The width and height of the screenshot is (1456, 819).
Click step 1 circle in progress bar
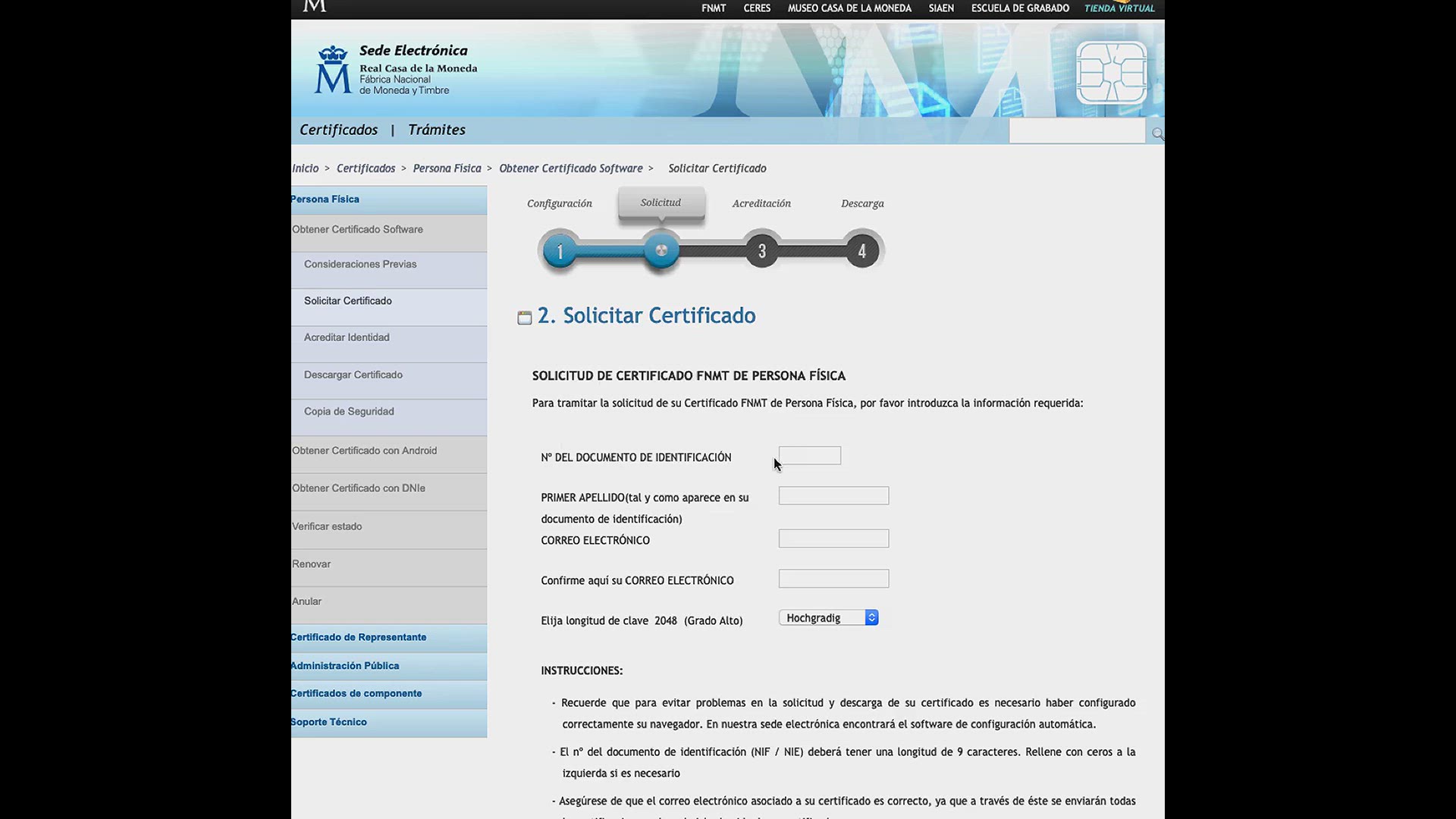560,251
